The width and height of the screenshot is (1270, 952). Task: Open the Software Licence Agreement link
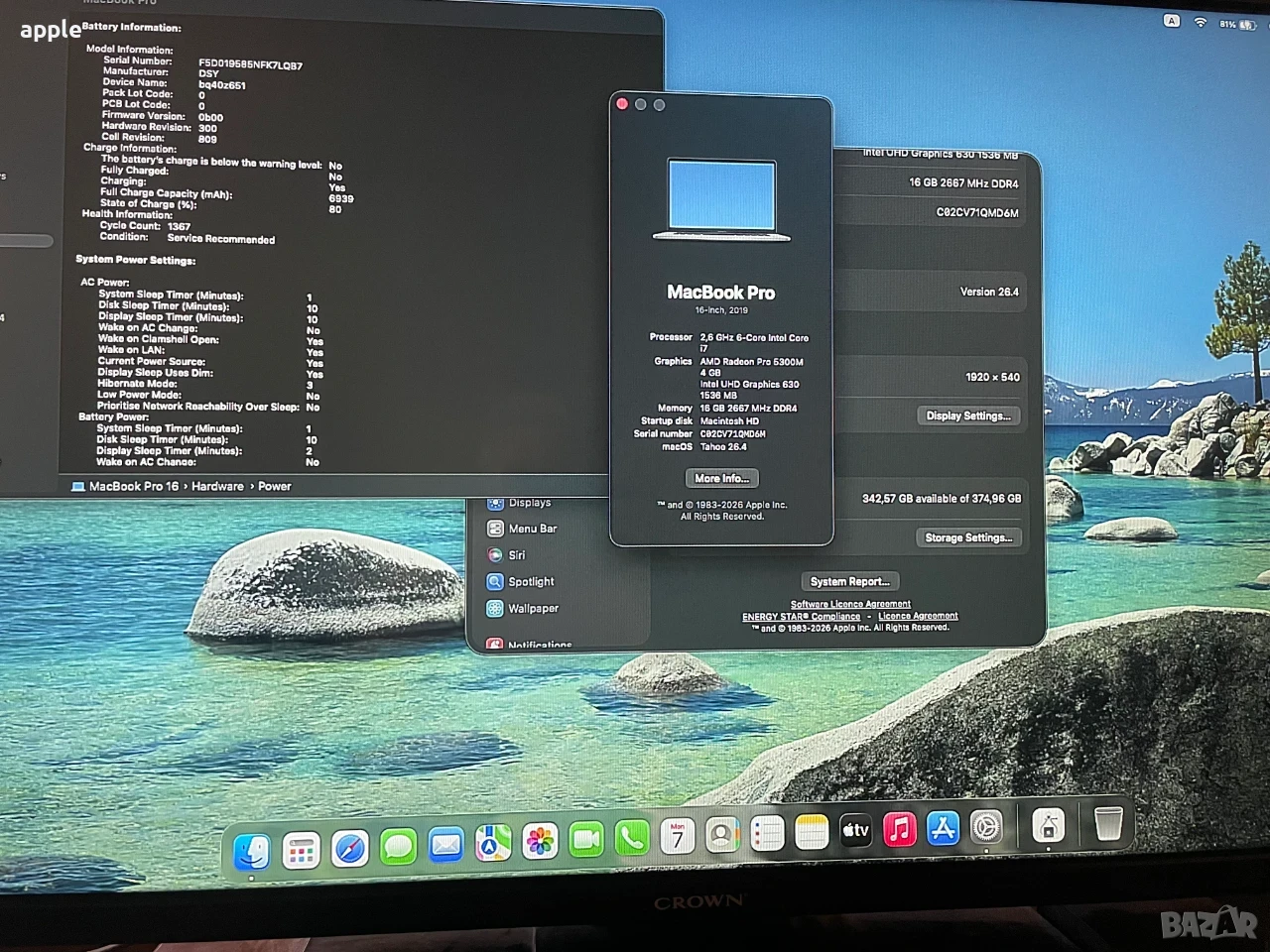[x=850, y=604]
